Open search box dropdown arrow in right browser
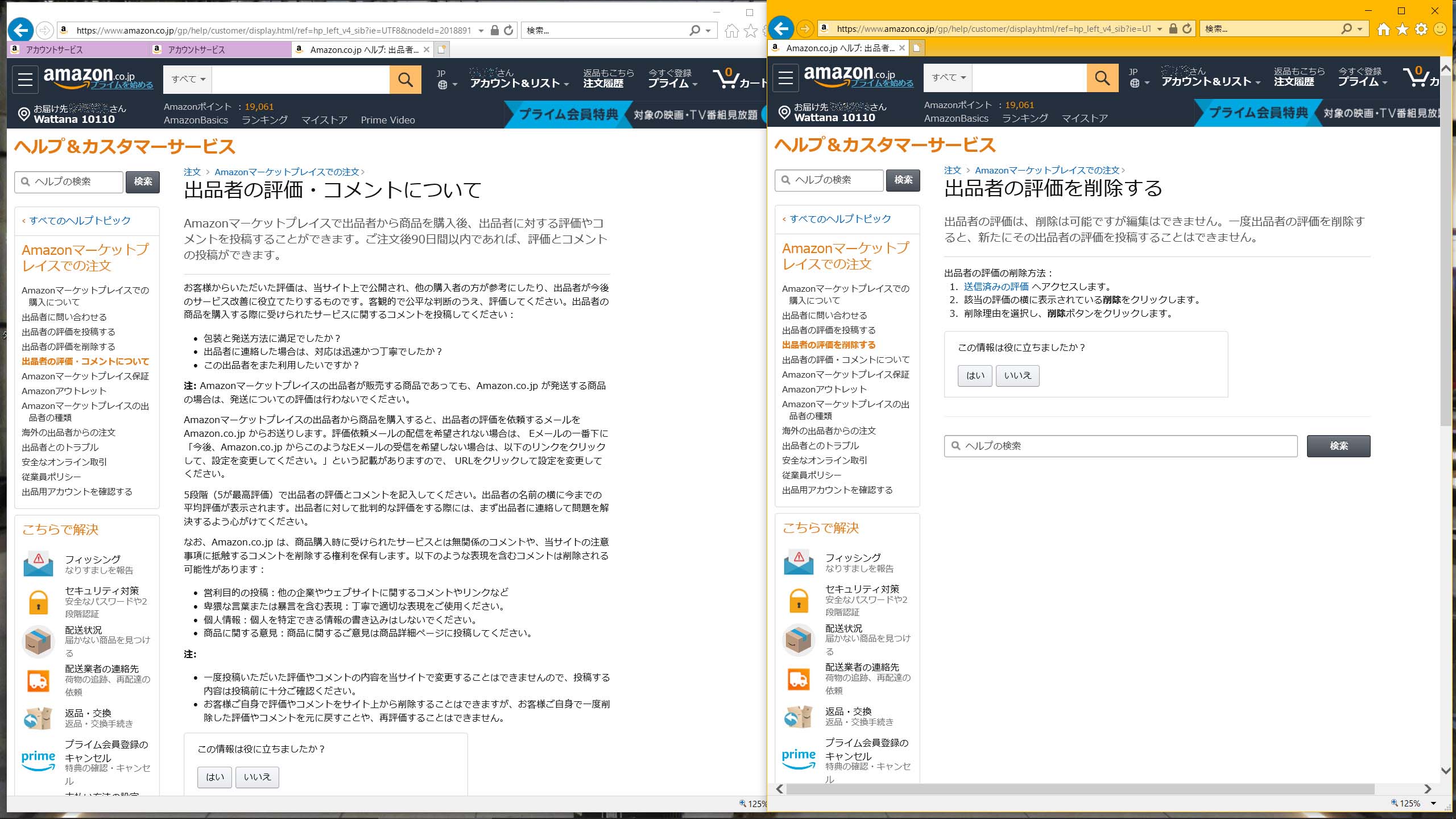Screen dimensions: 1456x819 tap(1360, 29)
